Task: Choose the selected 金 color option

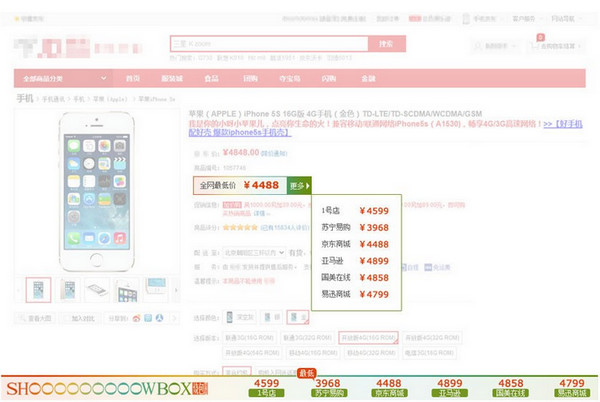Action: pyautogui.click(x=298, y=317)
